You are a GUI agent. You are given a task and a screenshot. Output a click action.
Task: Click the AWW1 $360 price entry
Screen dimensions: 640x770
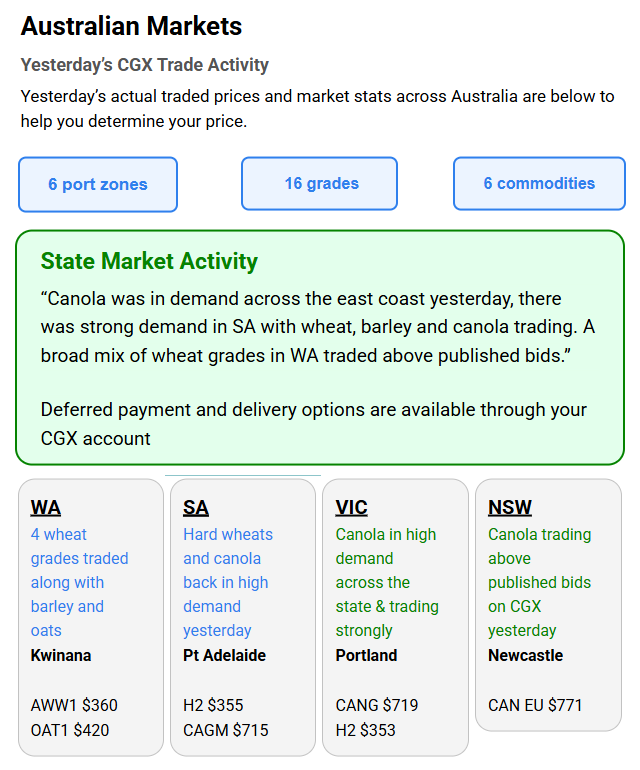tap(74, 705)
